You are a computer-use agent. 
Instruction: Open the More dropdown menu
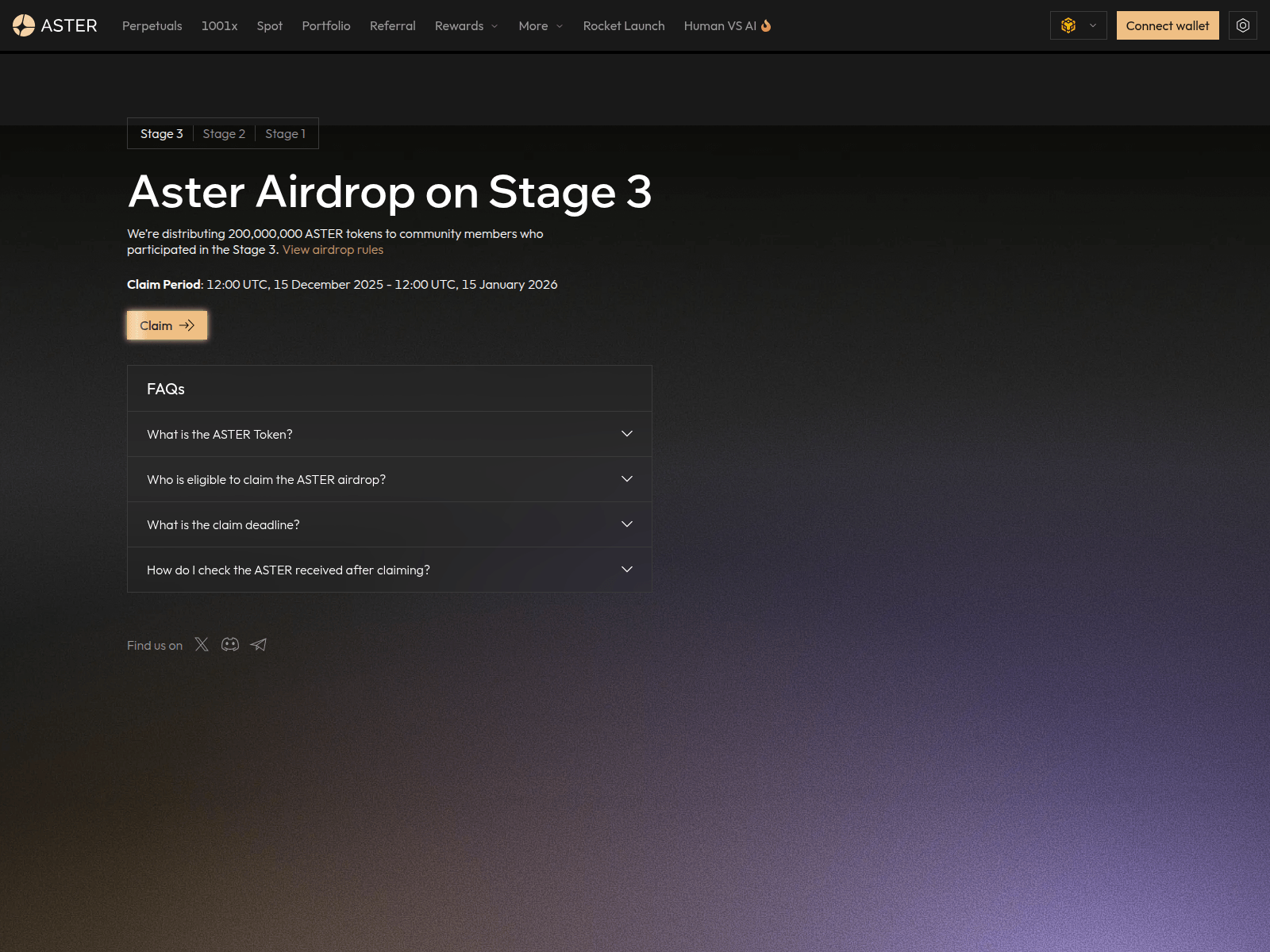[541, 25]
